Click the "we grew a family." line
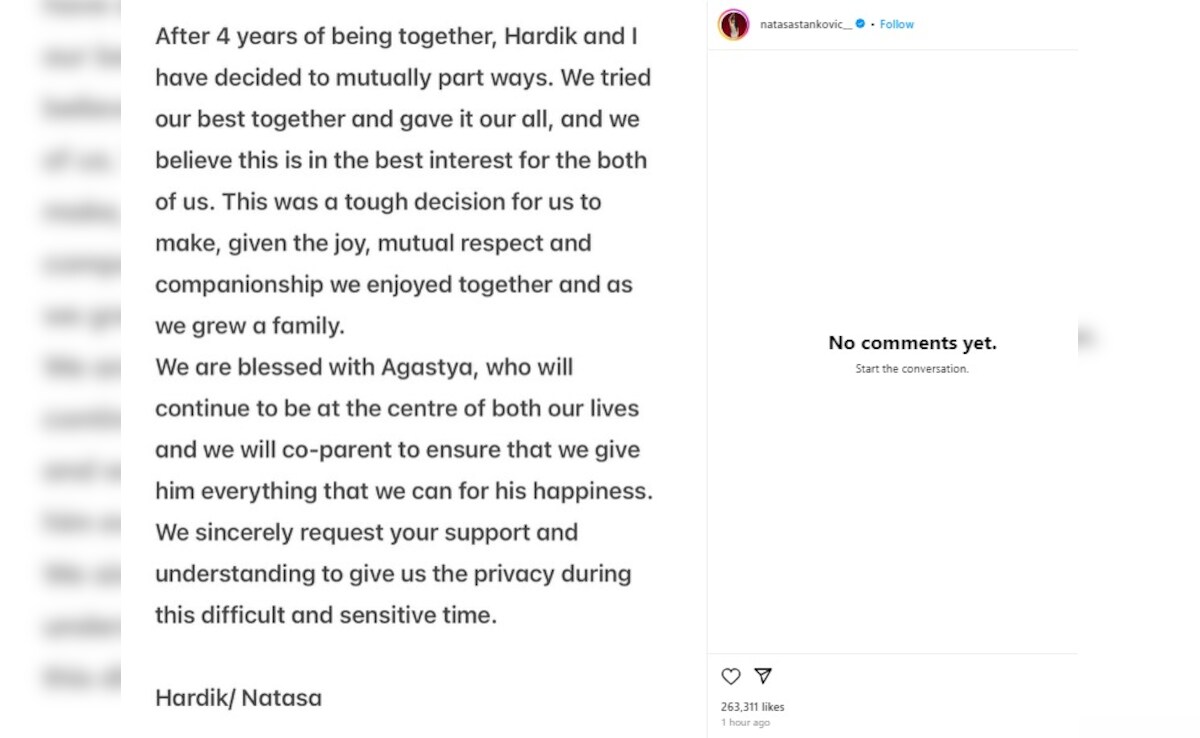Image resolution: width=1200 pixels, height=738 pixels. [x=249, y=326]
